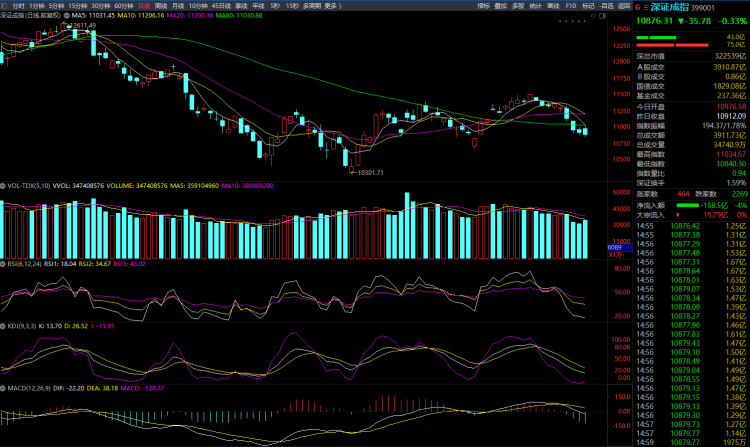The height and width of the screenshot is (447, 750).
Task: Click the small square icon at chart top-right
Action: 603,17
